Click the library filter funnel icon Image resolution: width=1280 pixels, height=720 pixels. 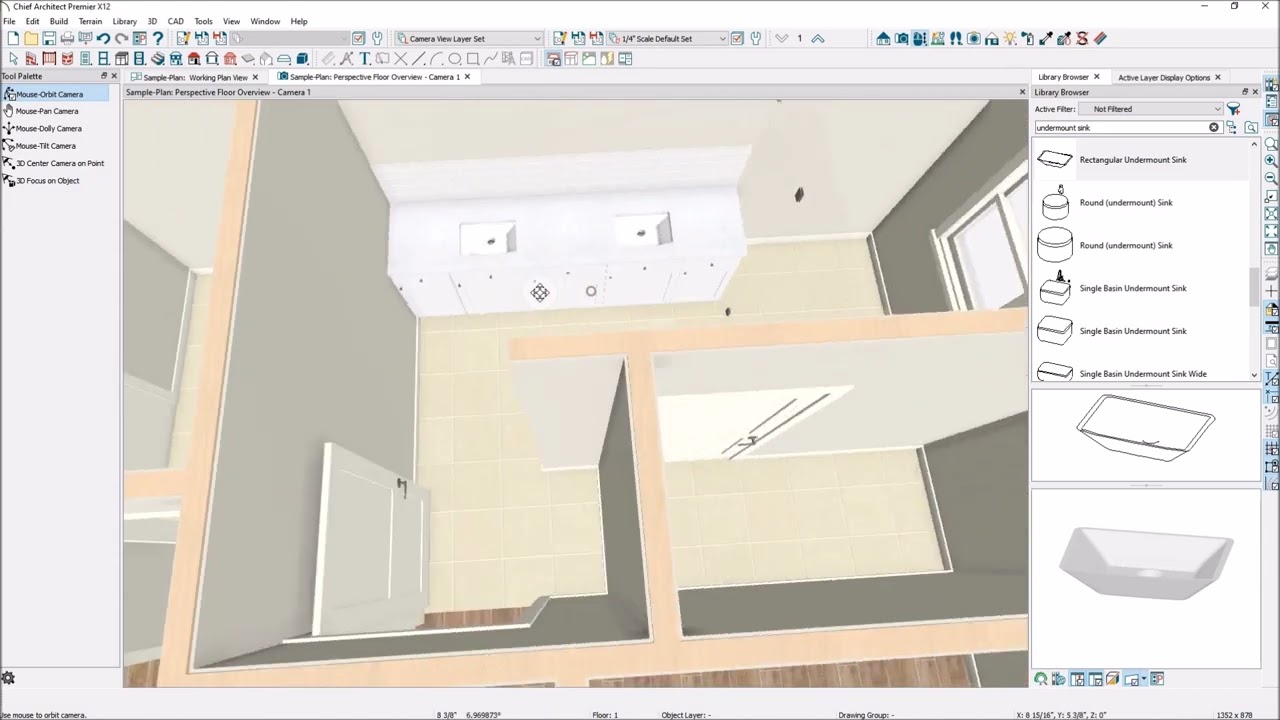[x=1234, y=109]
